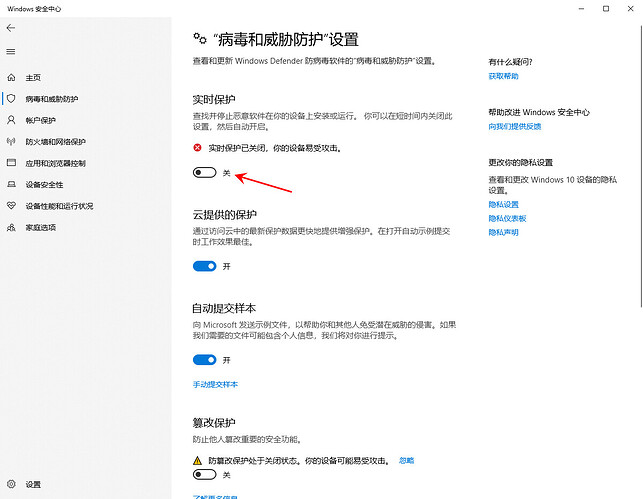Click the vertical scrollbar on the right
The width and height of the screenshot is (643, 499).
[641, 164]
